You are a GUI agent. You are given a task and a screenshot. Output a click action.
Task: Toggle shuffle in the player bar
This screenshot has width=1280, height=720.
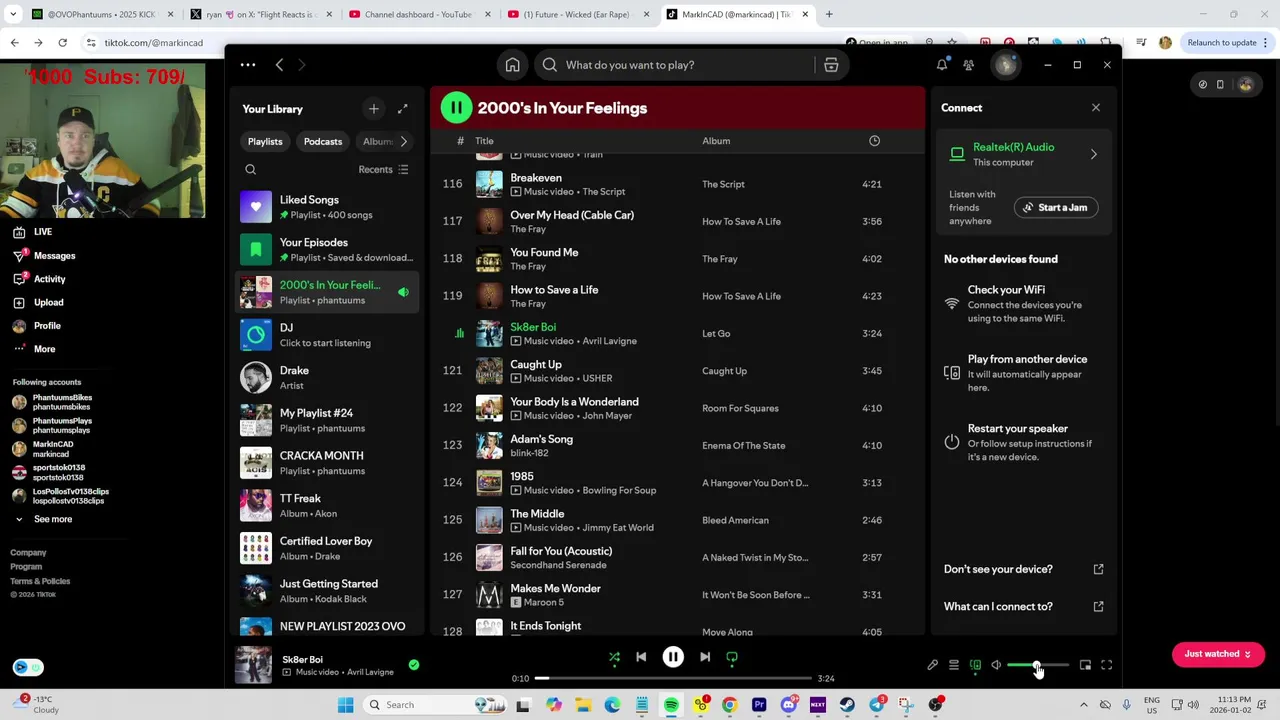[614, 657]
